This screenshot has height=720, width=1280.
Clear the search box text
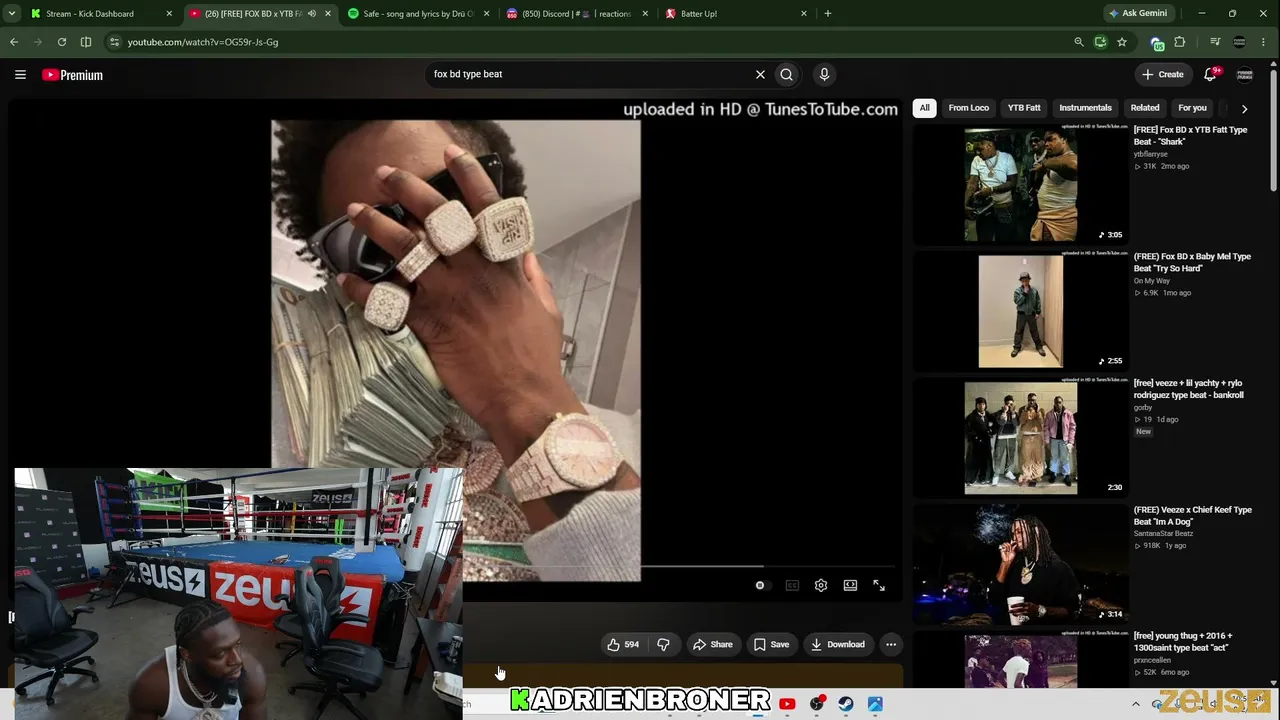[x=760, y=74]
